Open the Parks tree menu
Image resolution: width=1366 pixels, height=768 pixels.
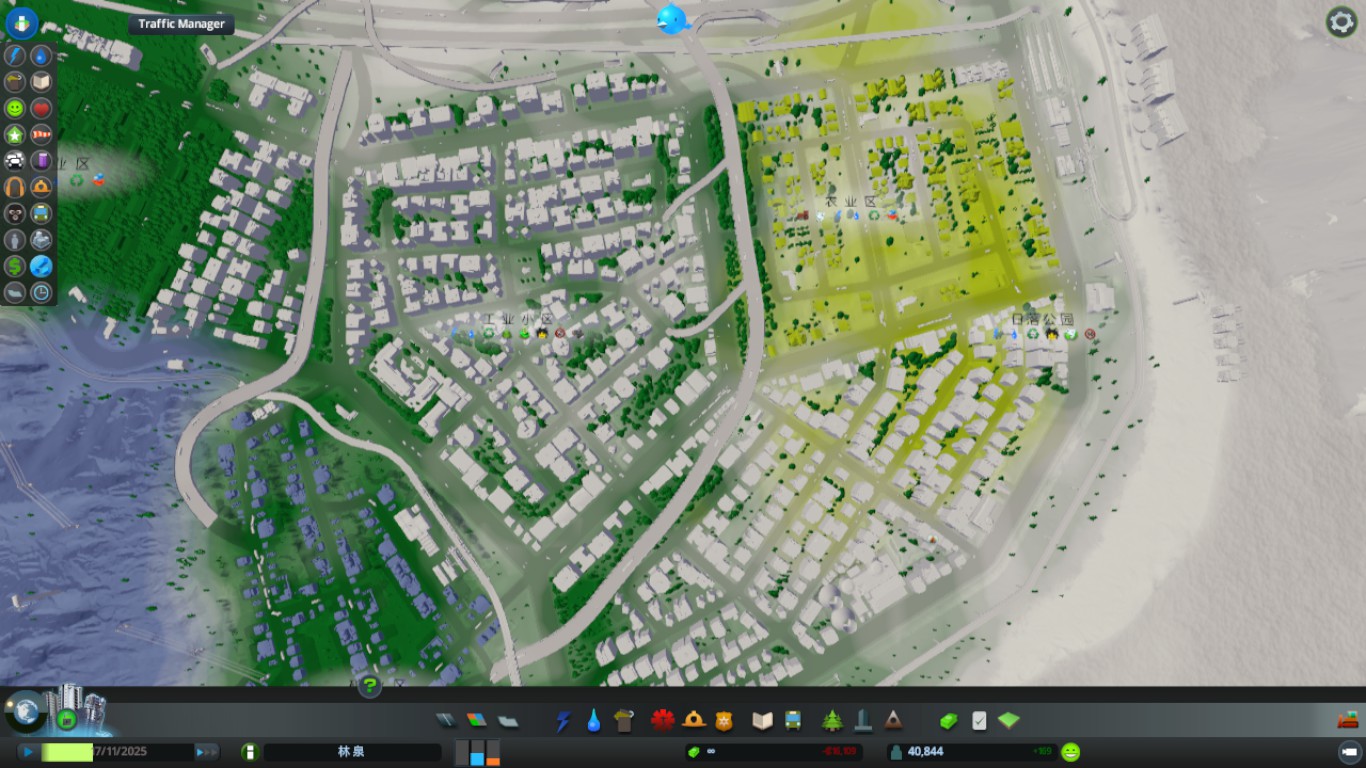(832, 720)
